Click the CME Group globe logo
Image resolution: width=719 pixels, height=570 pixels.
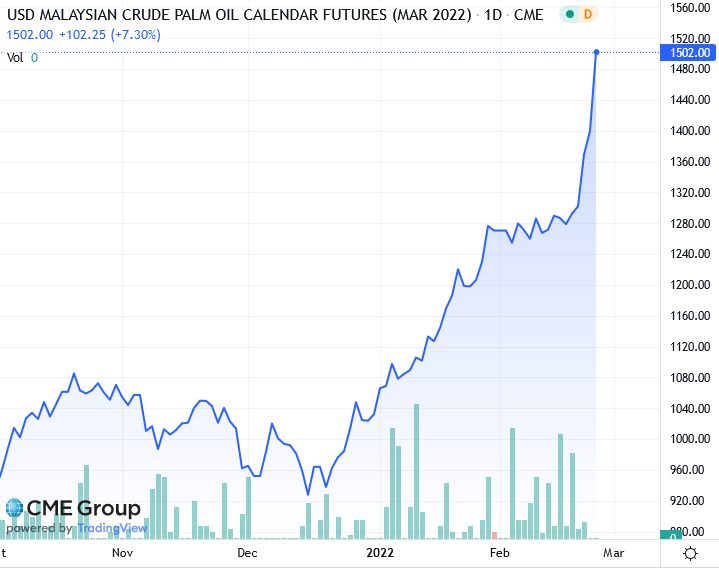tap(14, 509)
